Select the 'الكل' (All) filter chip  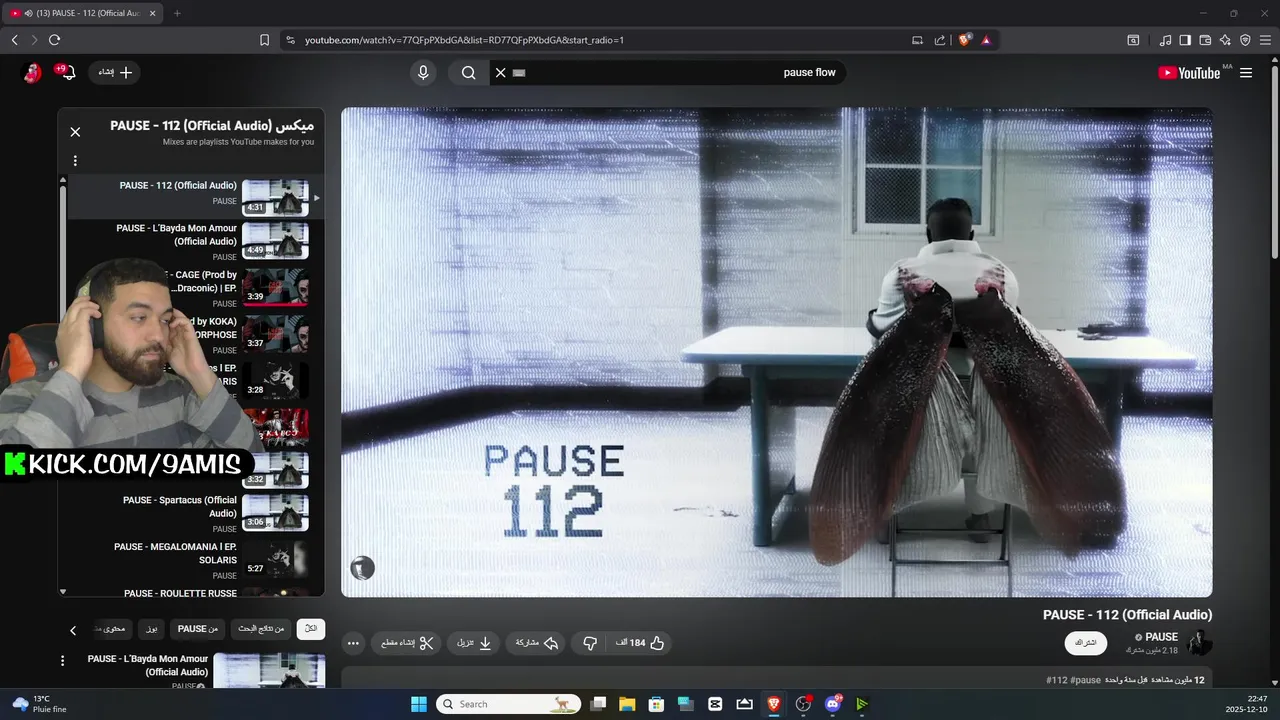coord(311,629)
